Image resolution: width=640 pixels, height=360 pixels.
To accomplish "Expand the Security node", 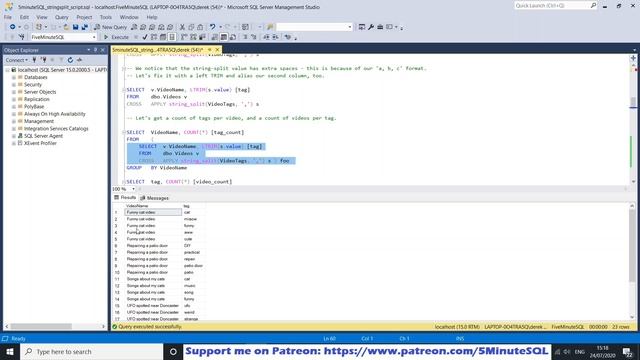I will (x=13, y=84).
